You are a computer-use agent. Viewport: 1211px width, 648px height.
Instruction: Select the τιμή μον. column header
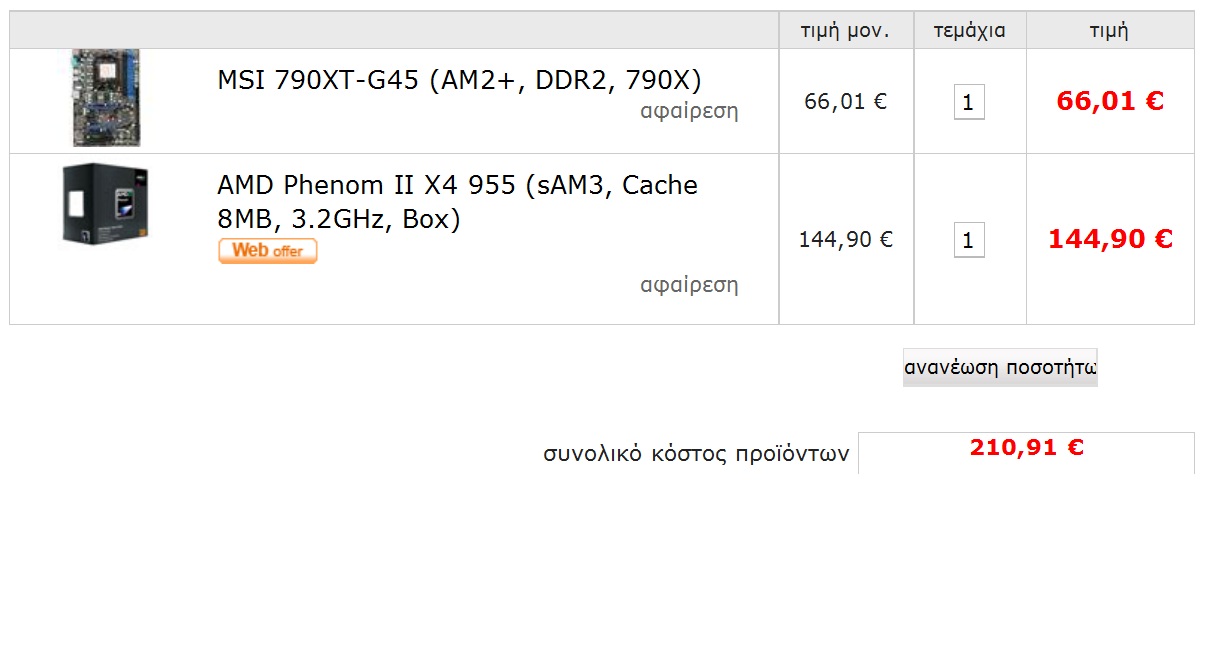845,30
